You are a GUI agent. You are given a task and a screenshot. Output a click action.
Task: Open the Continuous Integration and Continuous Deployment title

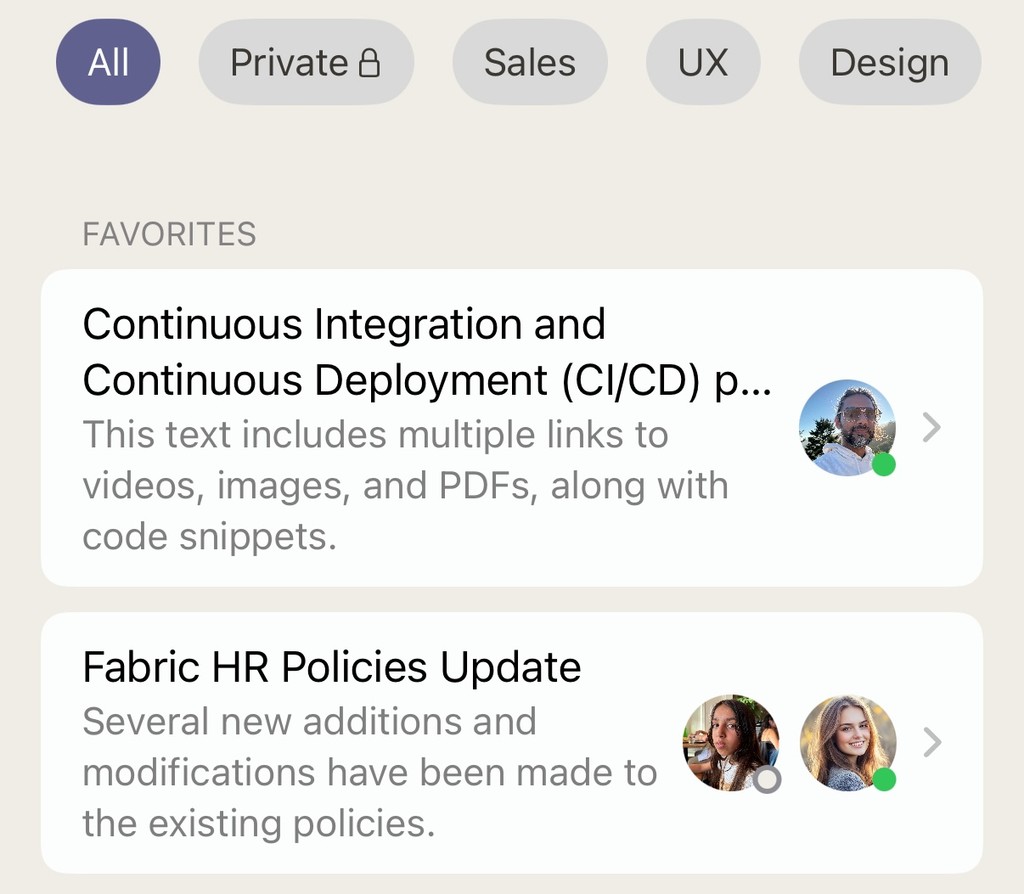pos(400,352)
